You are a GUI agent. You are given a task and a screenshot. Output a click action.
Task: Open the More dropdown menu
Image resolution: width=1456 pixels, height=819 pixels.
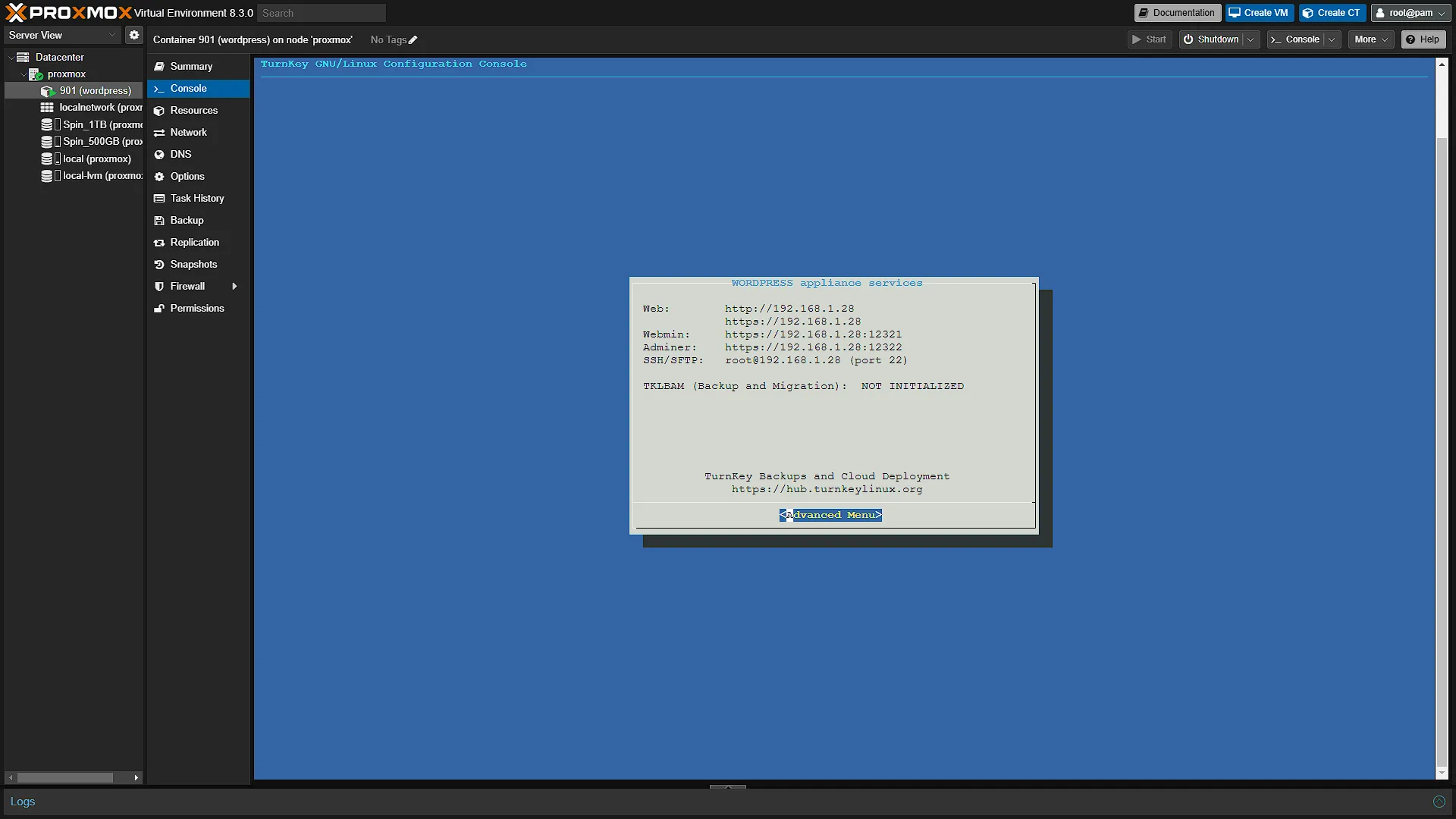[x=1371, y=39]
